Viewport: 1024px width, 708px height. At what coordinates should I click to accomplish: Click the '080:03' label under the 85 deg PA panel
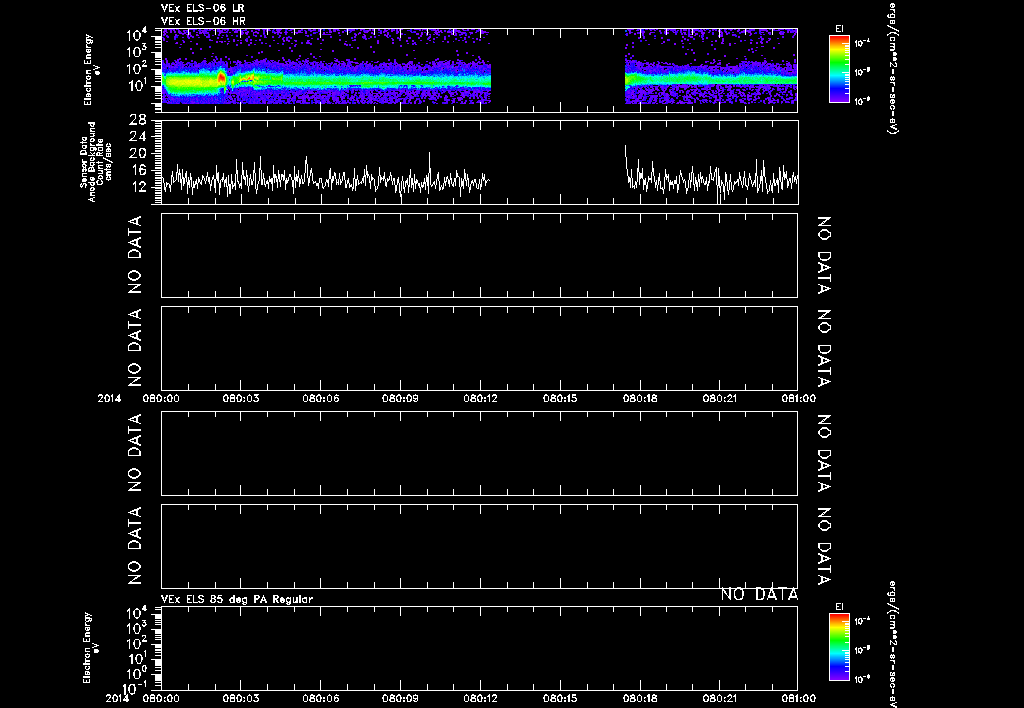coord(240,698)
